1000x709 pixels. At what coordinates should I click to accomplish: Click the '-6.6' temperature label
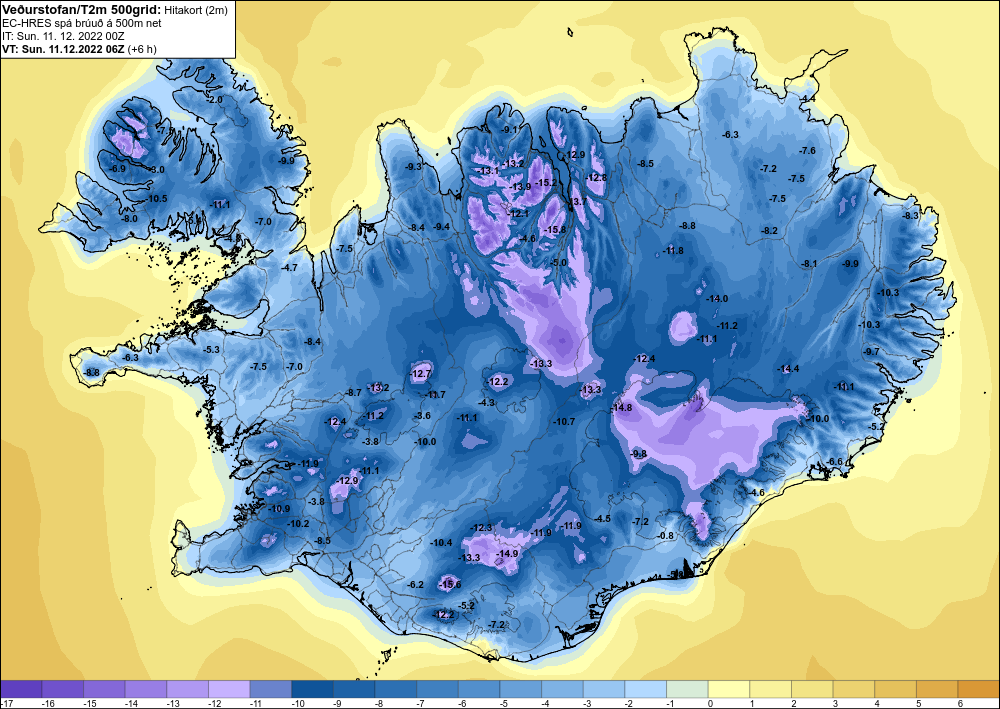(835, 462)
